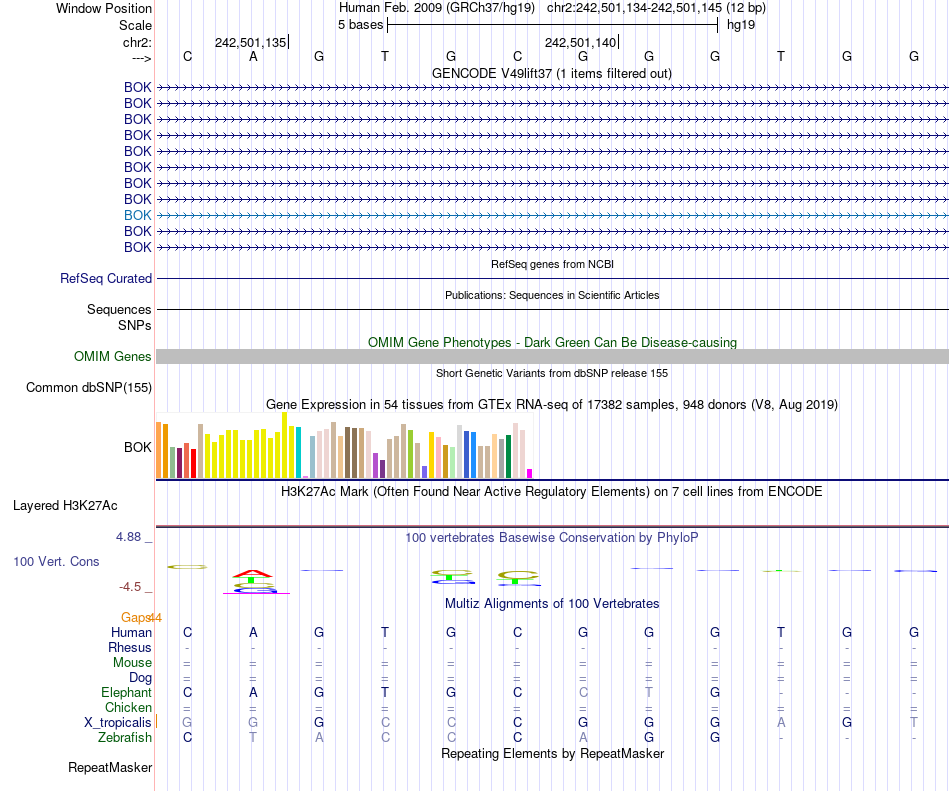Click the GENCODE V49lift37 track title

pos(552,74)
